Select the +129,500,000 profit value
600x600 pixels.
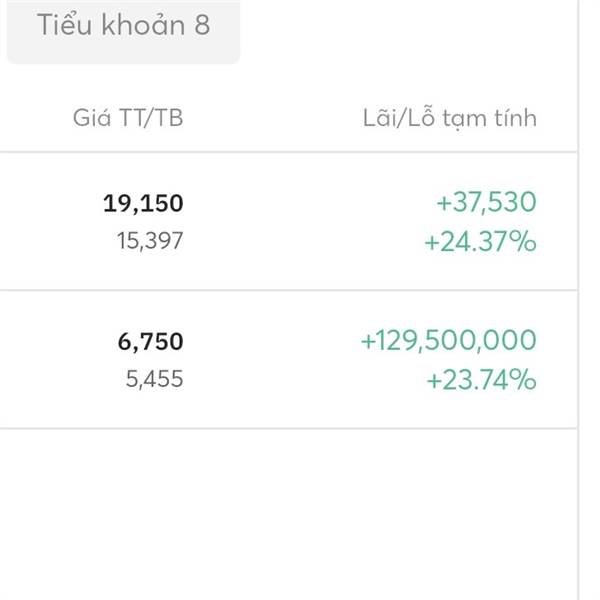(449, 340)
